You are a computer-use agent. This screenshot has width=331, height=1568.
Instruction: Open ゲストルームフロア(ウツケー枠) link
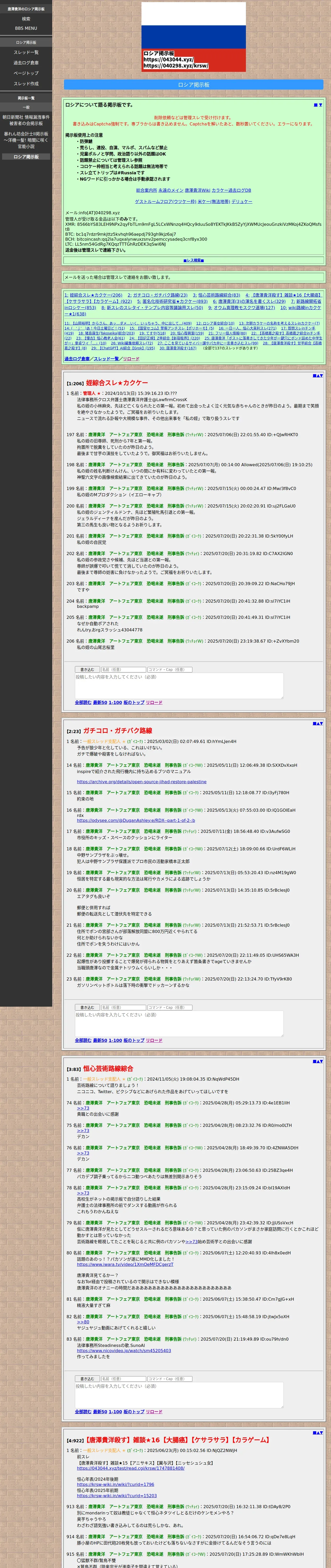[x=165, y=201]
